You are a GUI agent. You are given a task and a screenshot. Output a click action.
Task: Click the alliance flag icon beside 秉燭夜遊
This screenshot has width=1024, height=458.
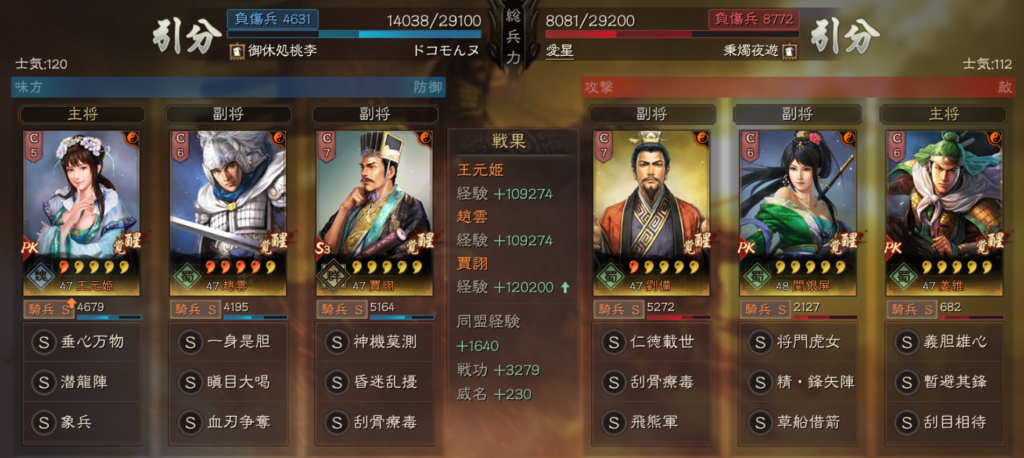788,50
